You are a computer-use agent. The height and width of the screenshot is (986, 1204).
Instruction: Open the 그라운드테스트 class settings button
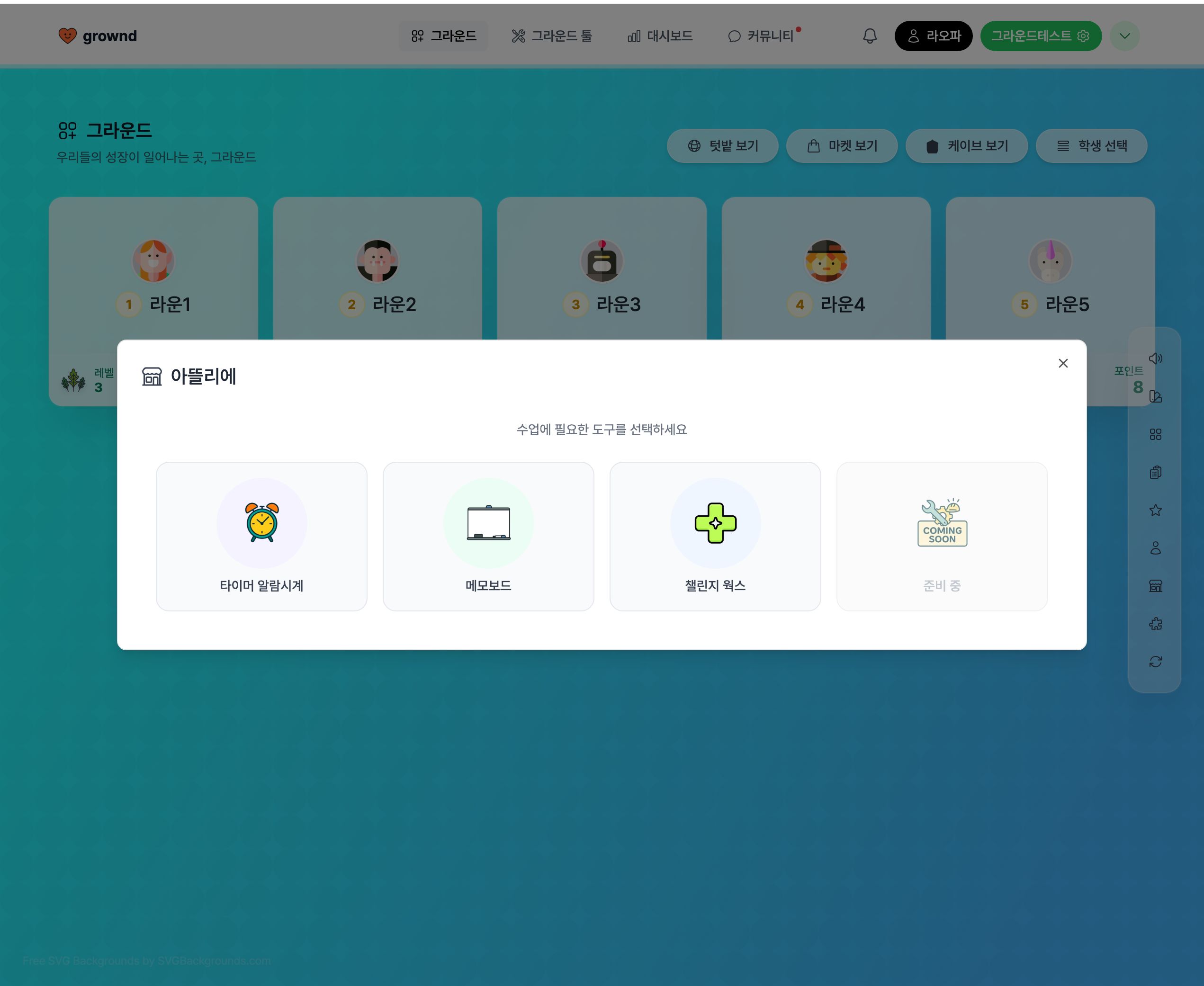(1041, 36)
